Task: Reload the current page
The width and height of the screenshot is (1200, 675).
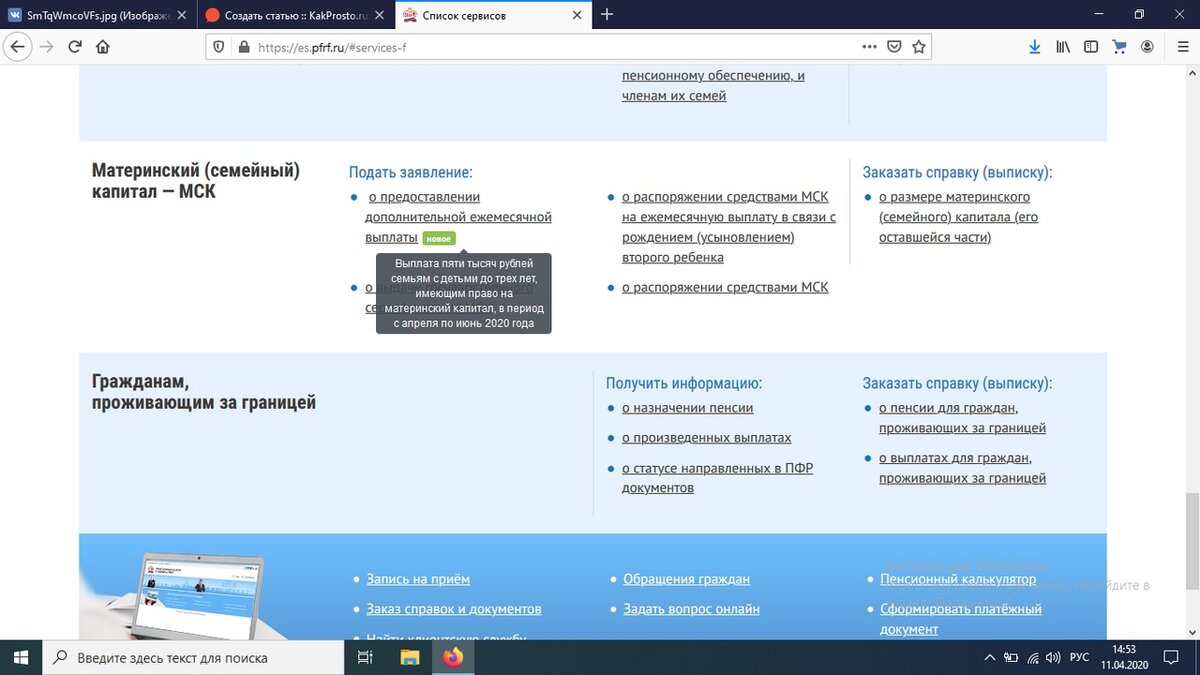Action: [75, 47]
